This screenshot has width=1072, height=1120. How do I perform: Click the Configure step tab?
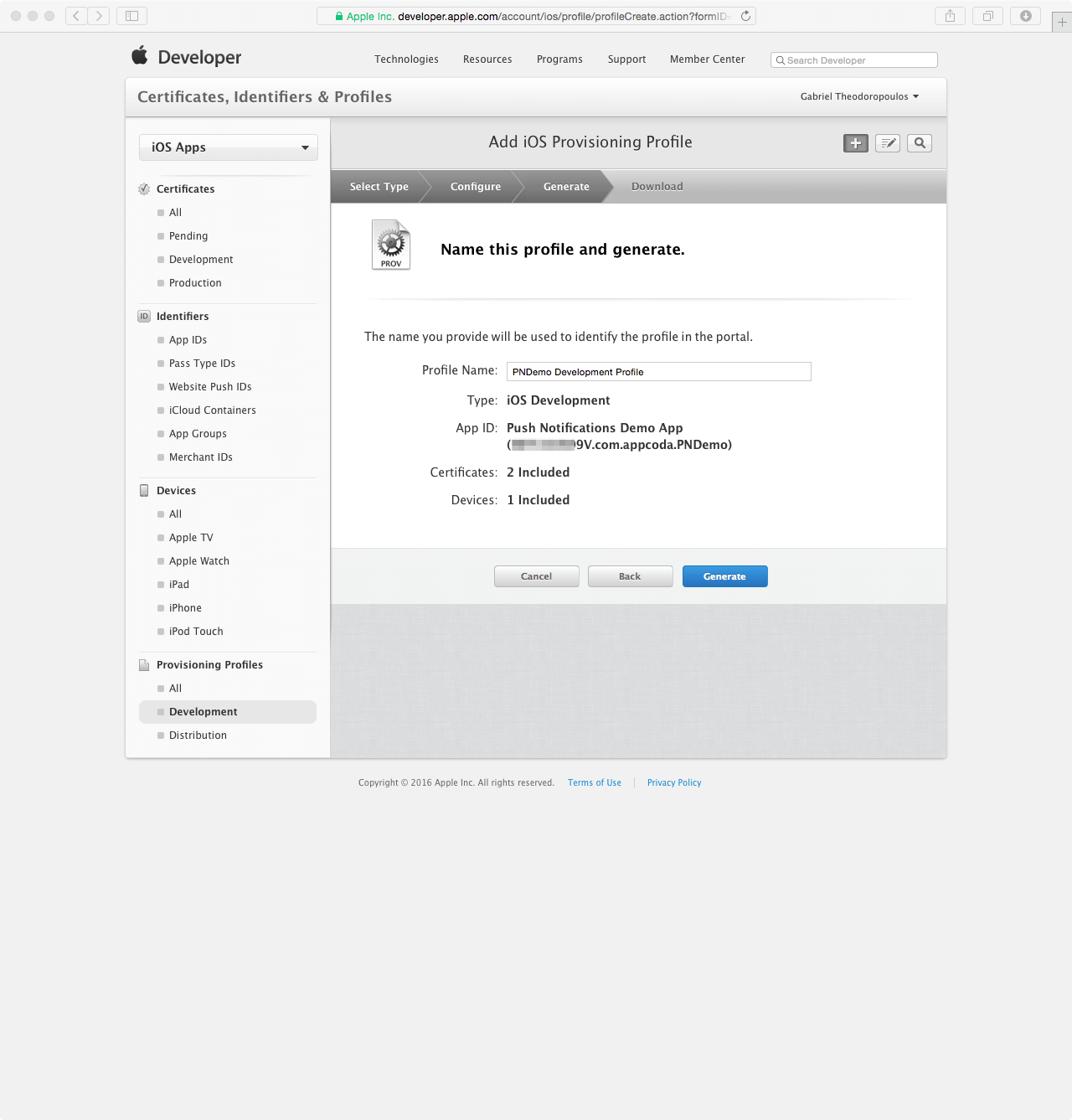click(x=476, y=187)
